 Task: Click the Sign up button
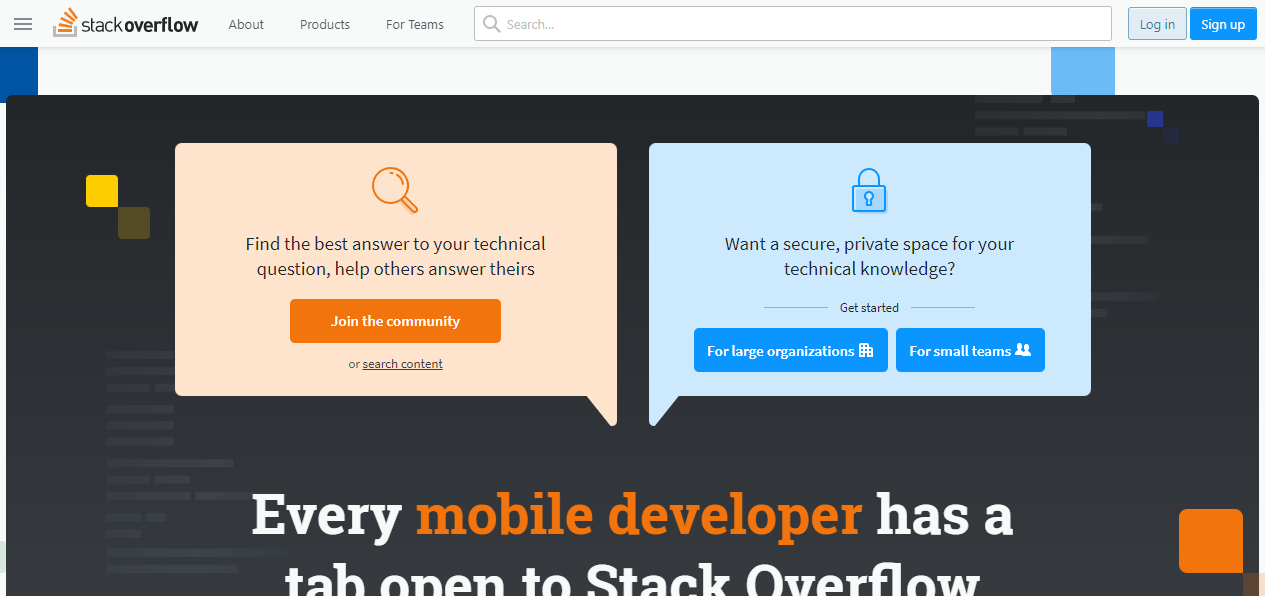click(1223, 24)
